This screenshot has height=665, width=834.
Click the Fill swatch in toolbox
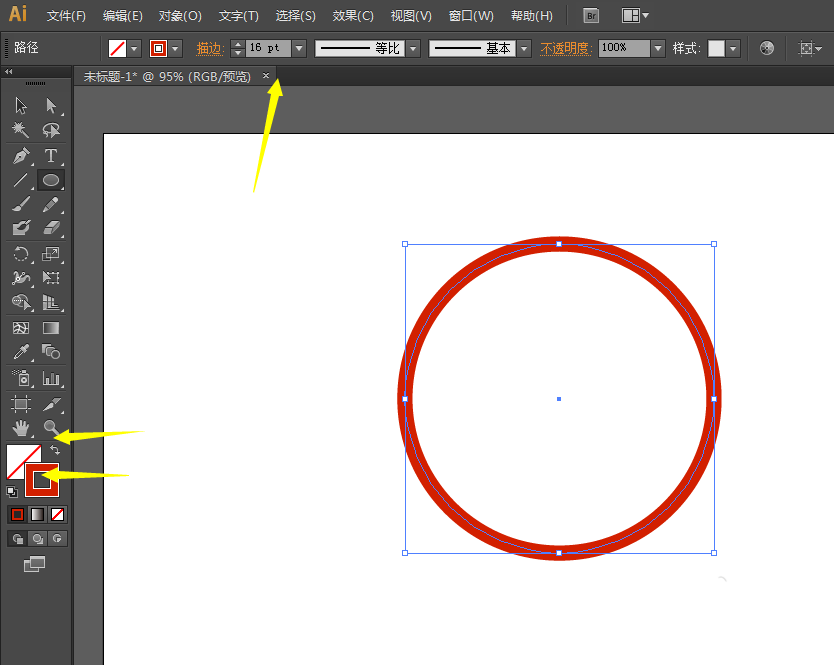(19, 458)
